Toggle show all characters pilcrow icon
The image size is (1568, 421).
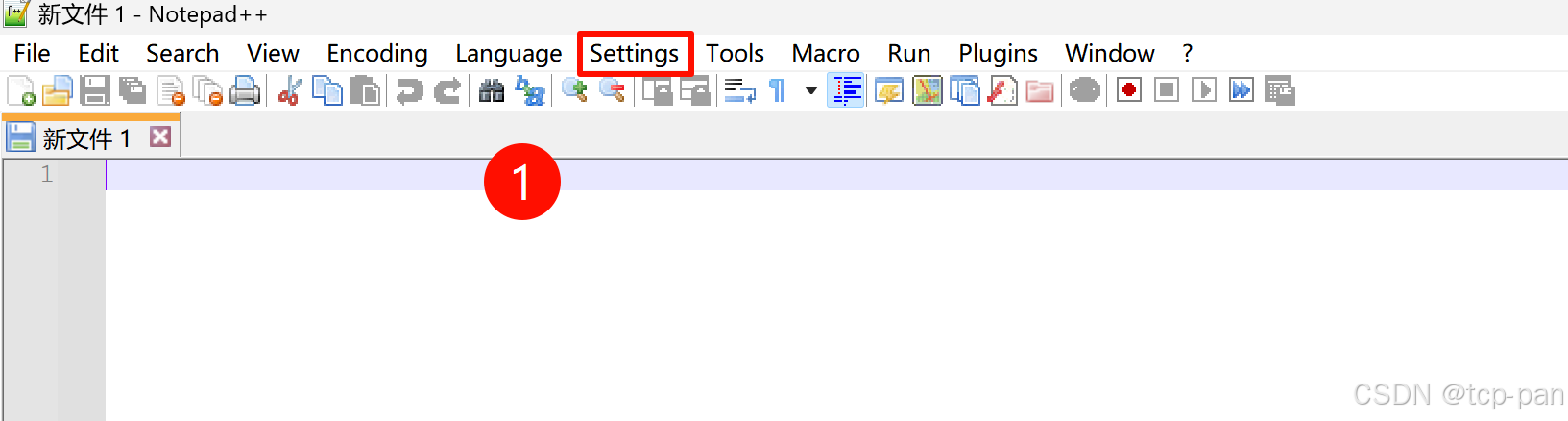pyautogui.click(x=778, y=91)
